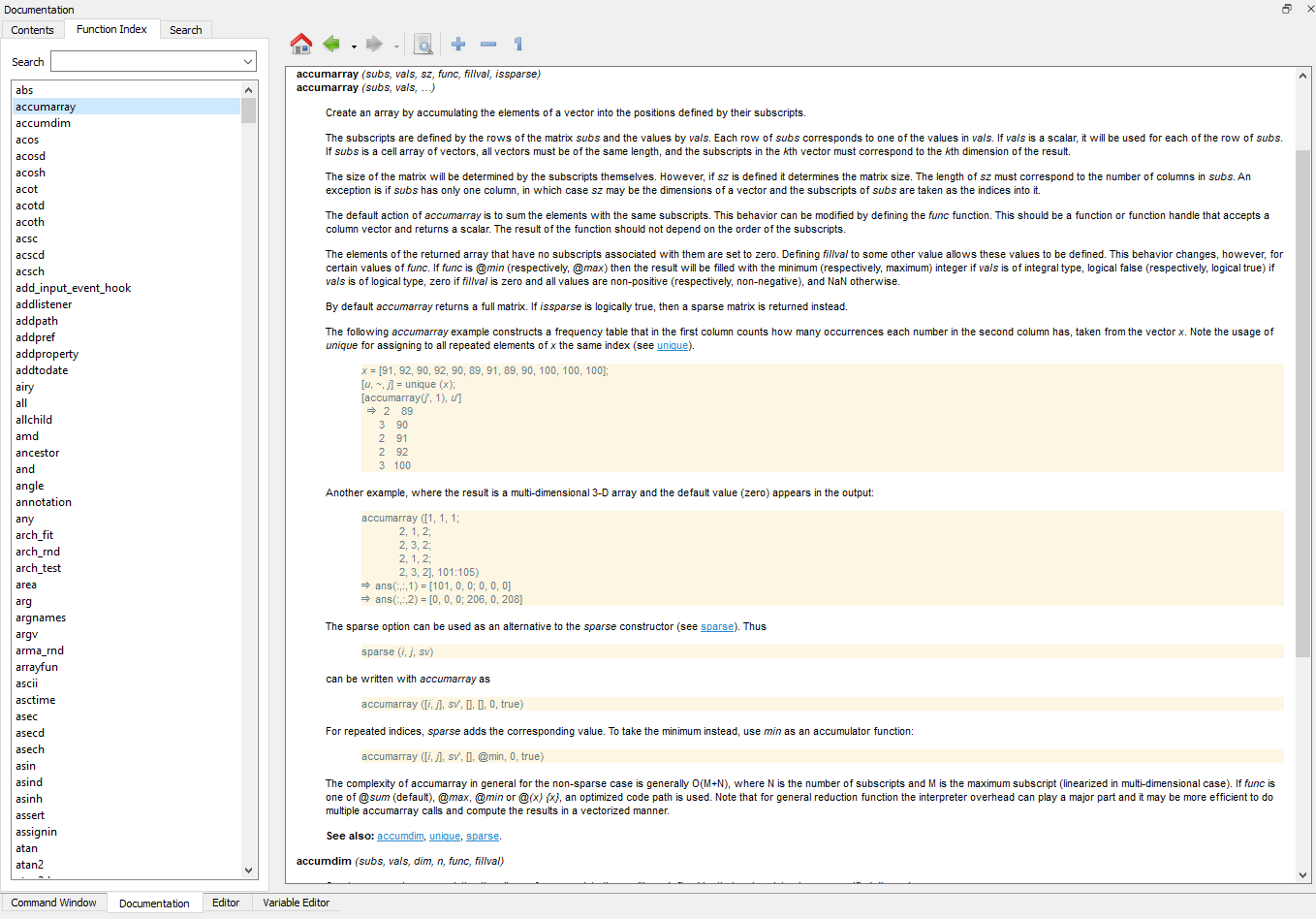
Task: Open the find-in-page magnifier icon
Action: [423, 44]
